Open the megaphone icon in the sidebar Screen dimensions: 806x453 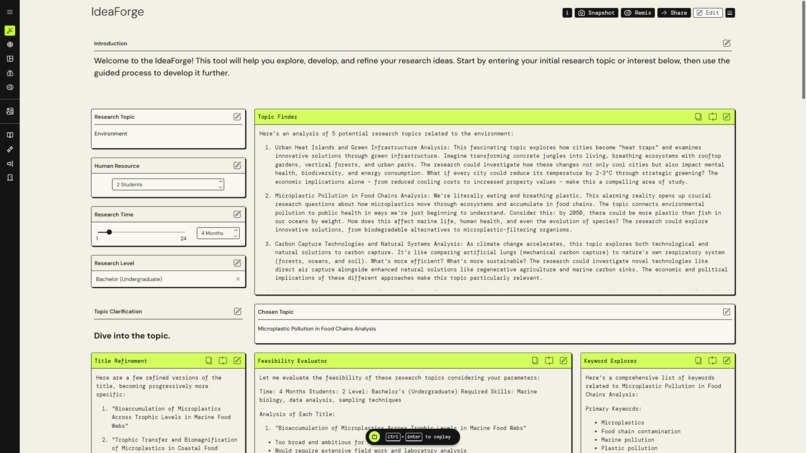point(10,164)
